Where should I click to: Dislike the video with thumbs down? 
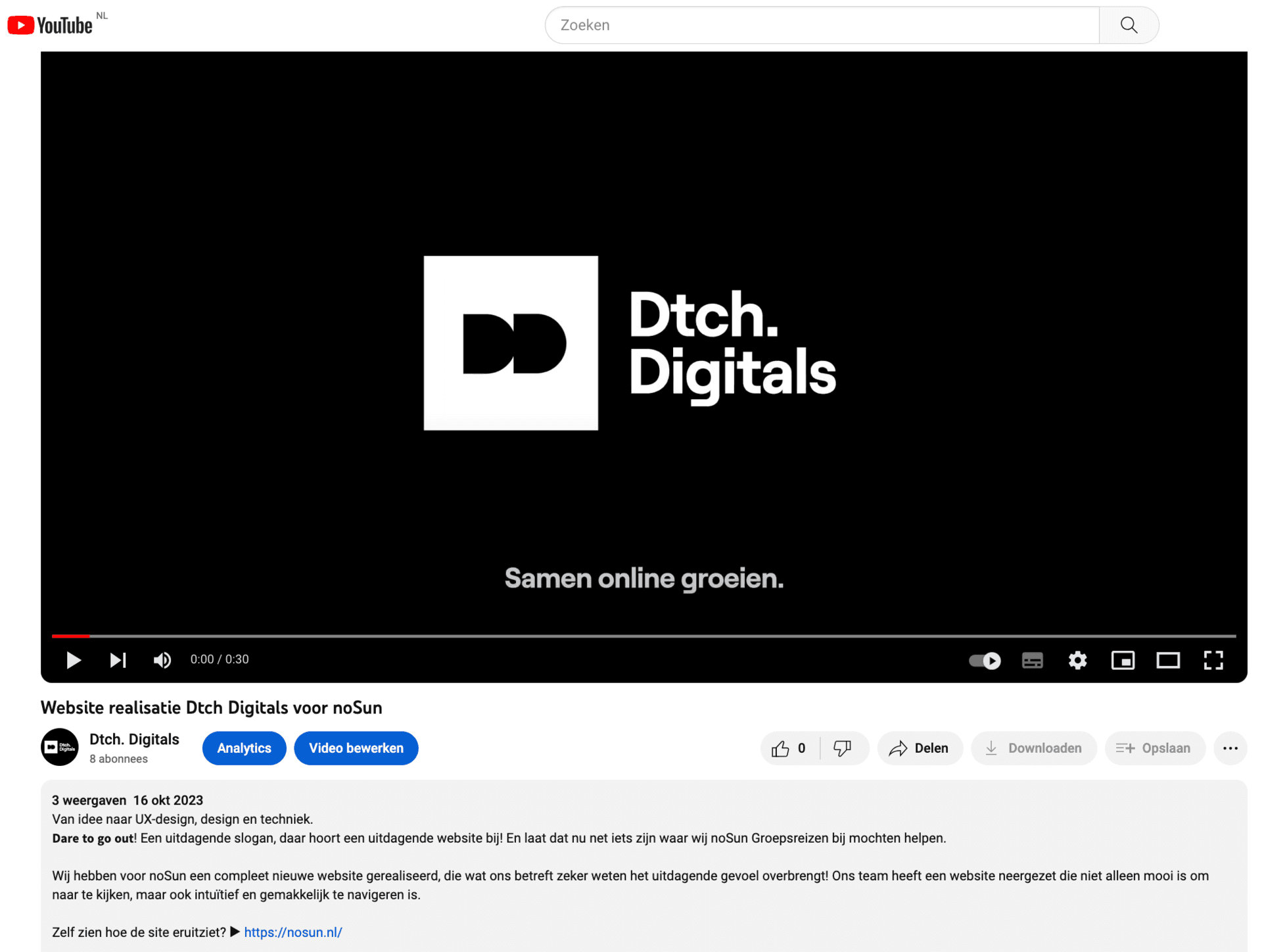tap(844, 748)
